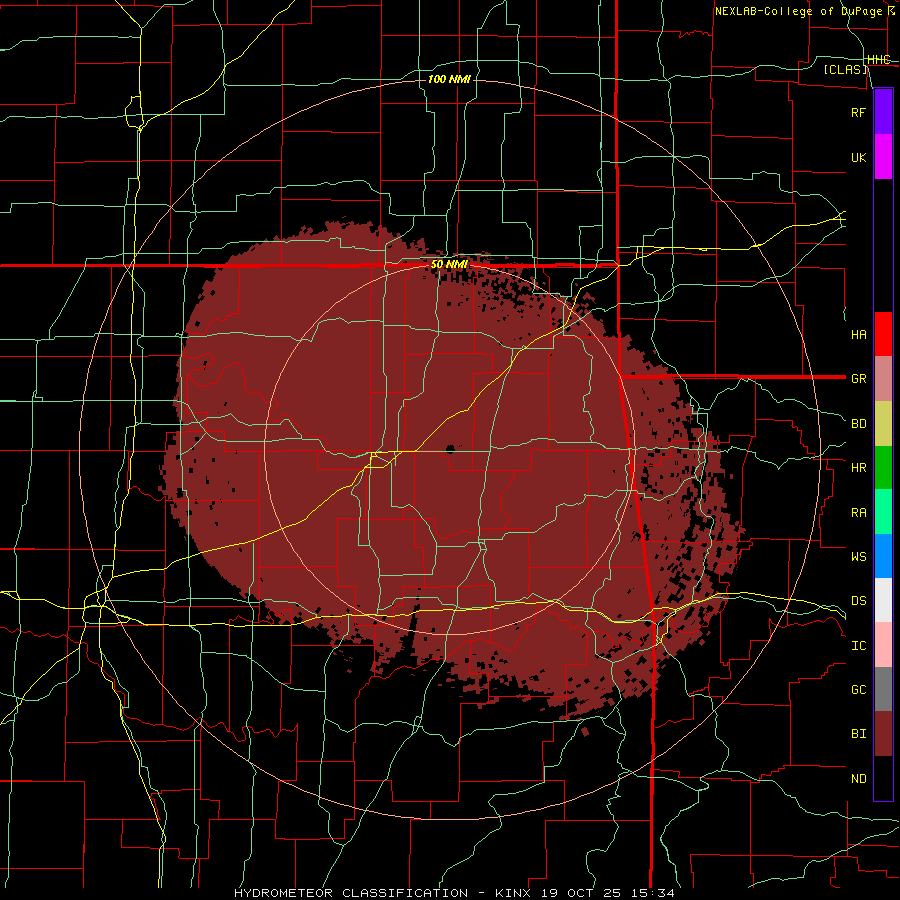The width and height of the screenshot is (900, 900).
Task: Click the 100 NMI range ring label
Action: pyautogui.click(x=449, y=79)
